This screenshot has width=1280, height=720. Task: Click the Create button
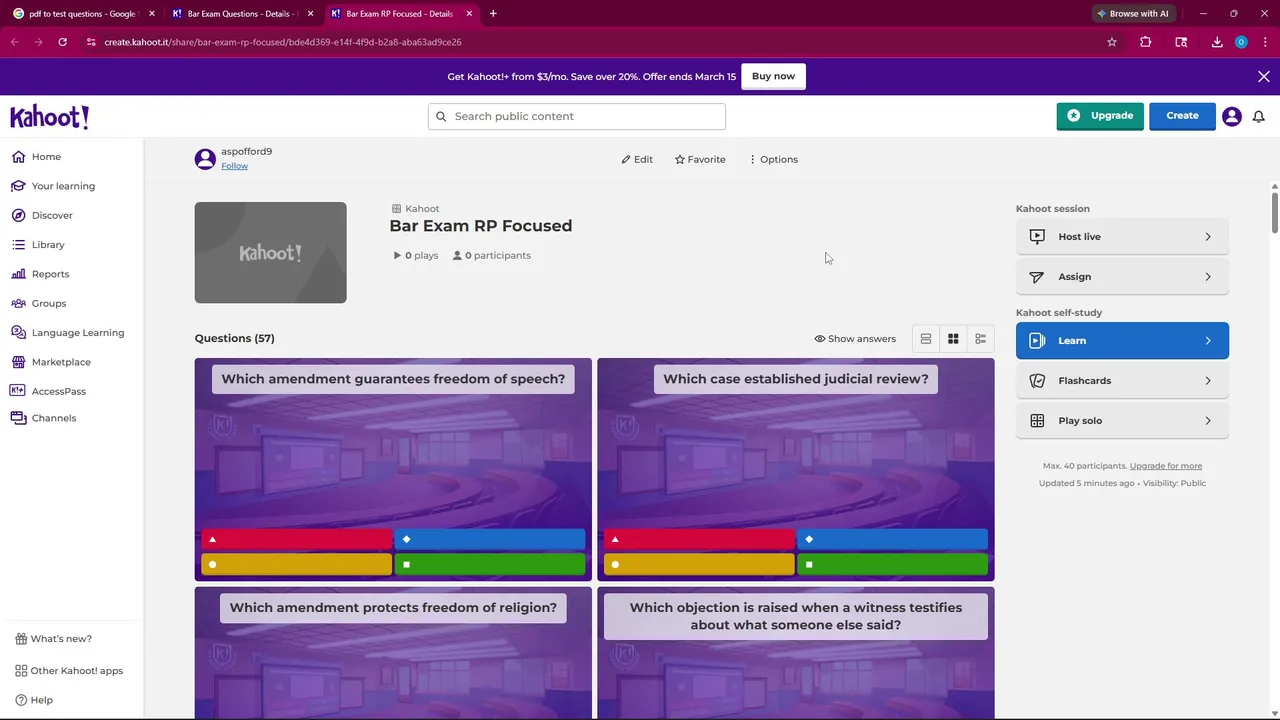point(1182,116)
